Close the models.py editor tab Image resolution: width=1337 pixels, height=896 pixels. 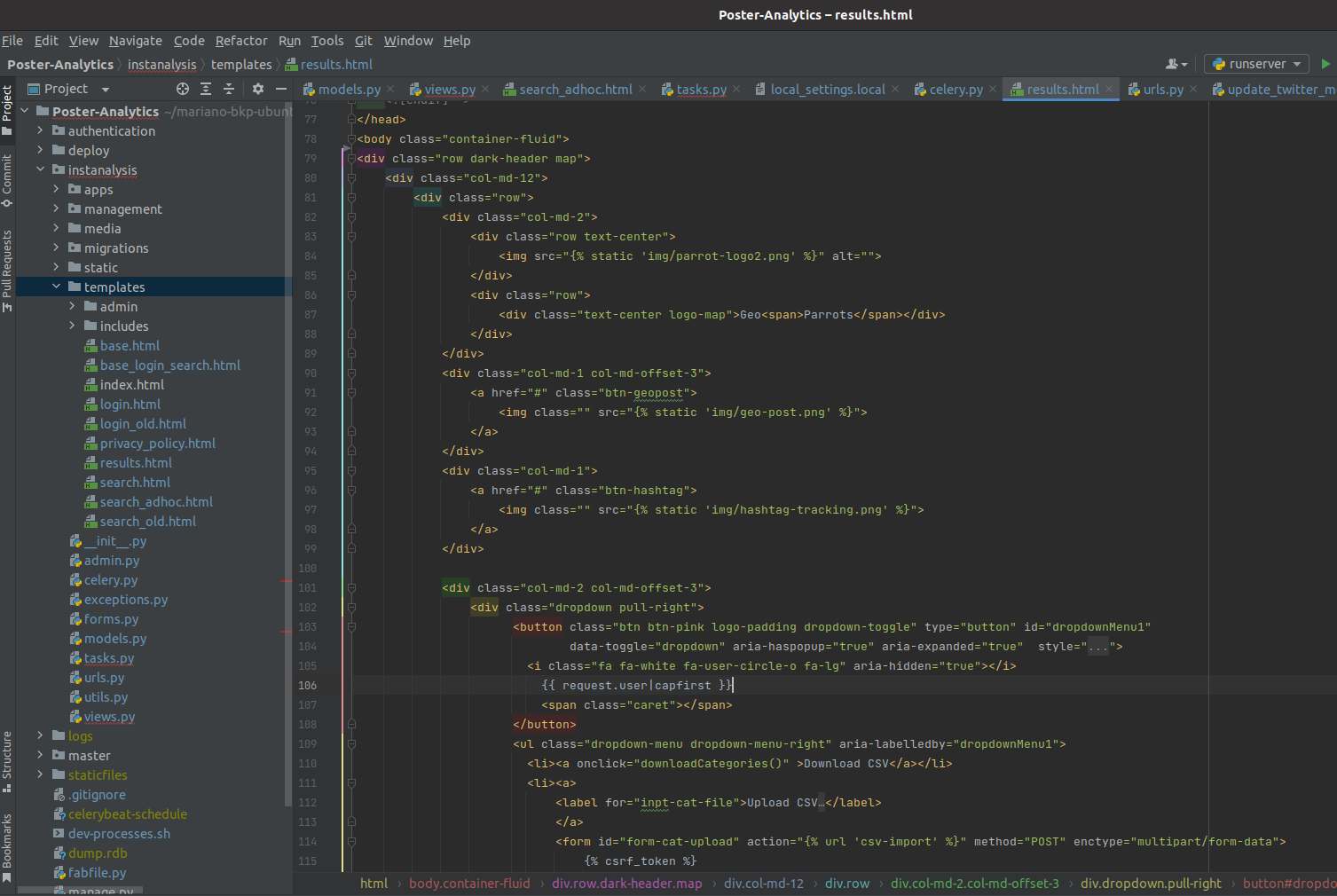(x=390, y=90)
